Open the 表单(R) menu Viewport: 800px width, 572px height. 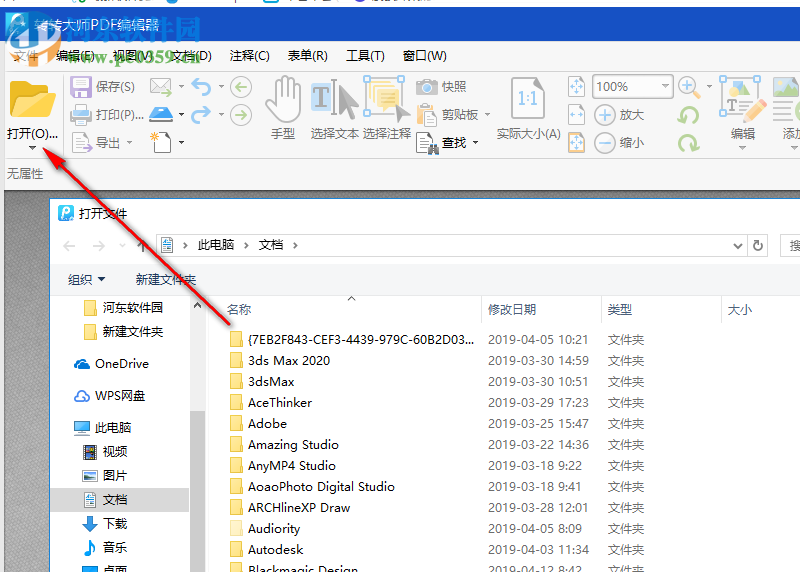308,56
